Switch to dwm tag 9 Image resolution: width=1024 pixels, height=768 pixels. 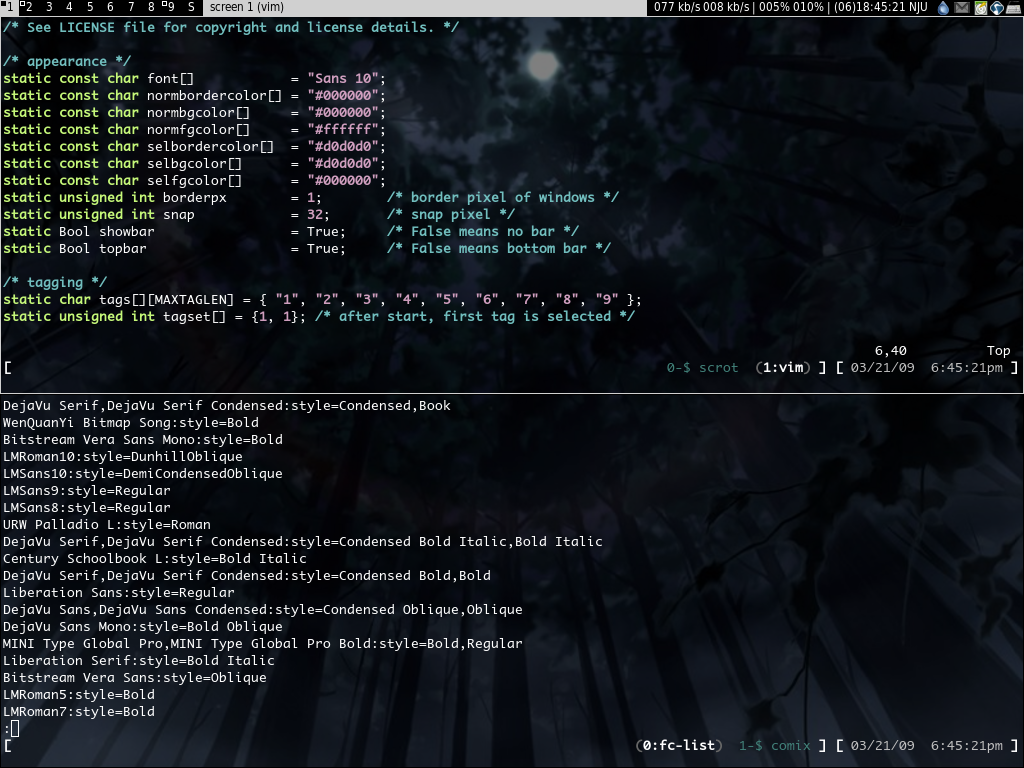pos(171,7)
